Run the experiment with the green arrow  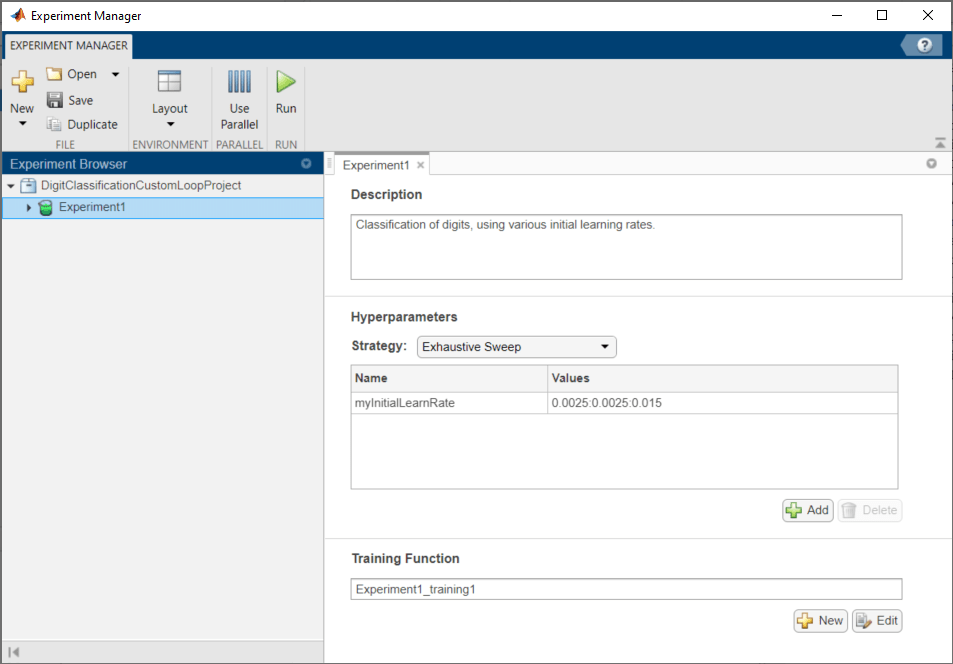[286, 92]
